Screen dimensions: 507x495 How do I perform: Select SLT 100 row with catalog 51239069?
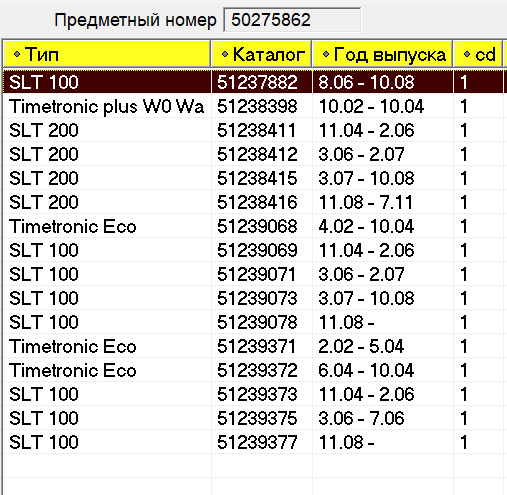click(x=253, y=250)
